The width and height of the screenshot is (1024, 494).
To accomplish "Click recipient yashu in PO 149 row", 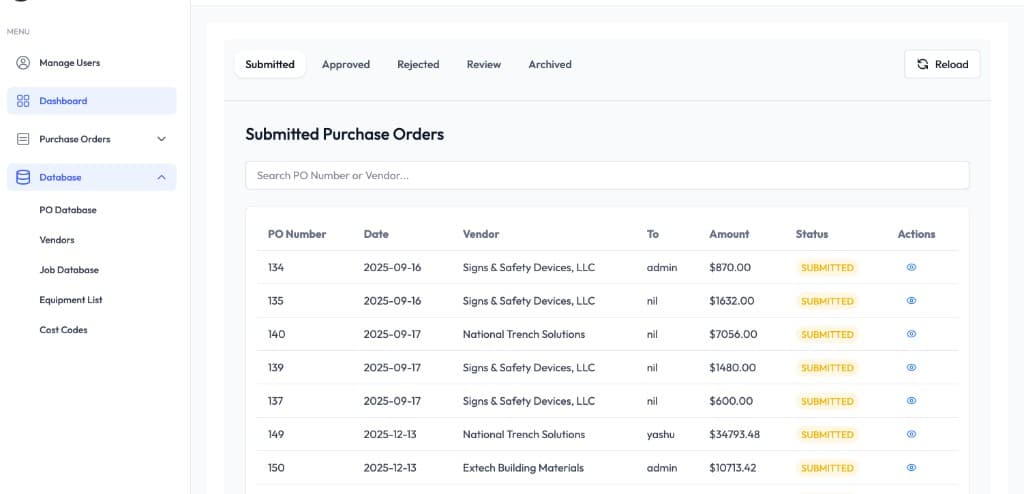I will (660, 434).
